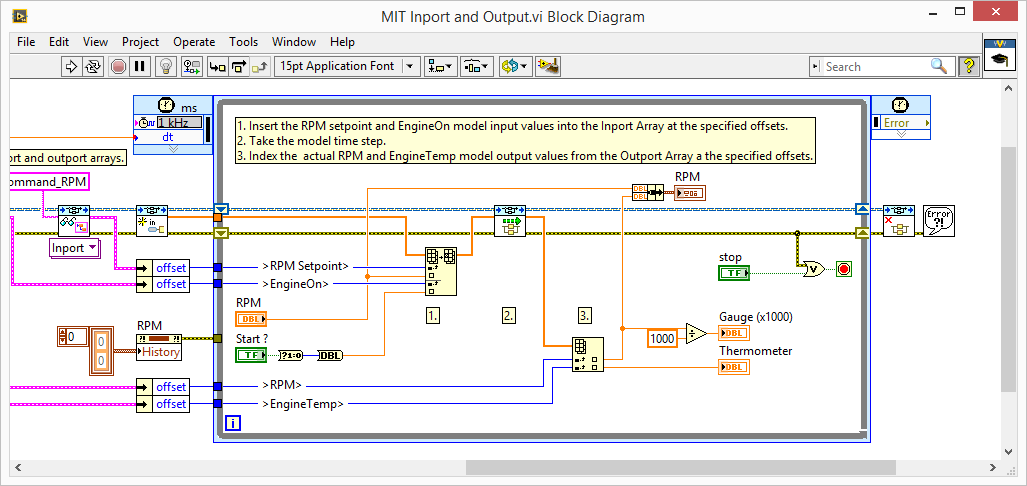Image resolution: width=1027 pixels, height=486 pixels.
Task: Click the red Abort Execution button
Action: (x=119, y=66)
